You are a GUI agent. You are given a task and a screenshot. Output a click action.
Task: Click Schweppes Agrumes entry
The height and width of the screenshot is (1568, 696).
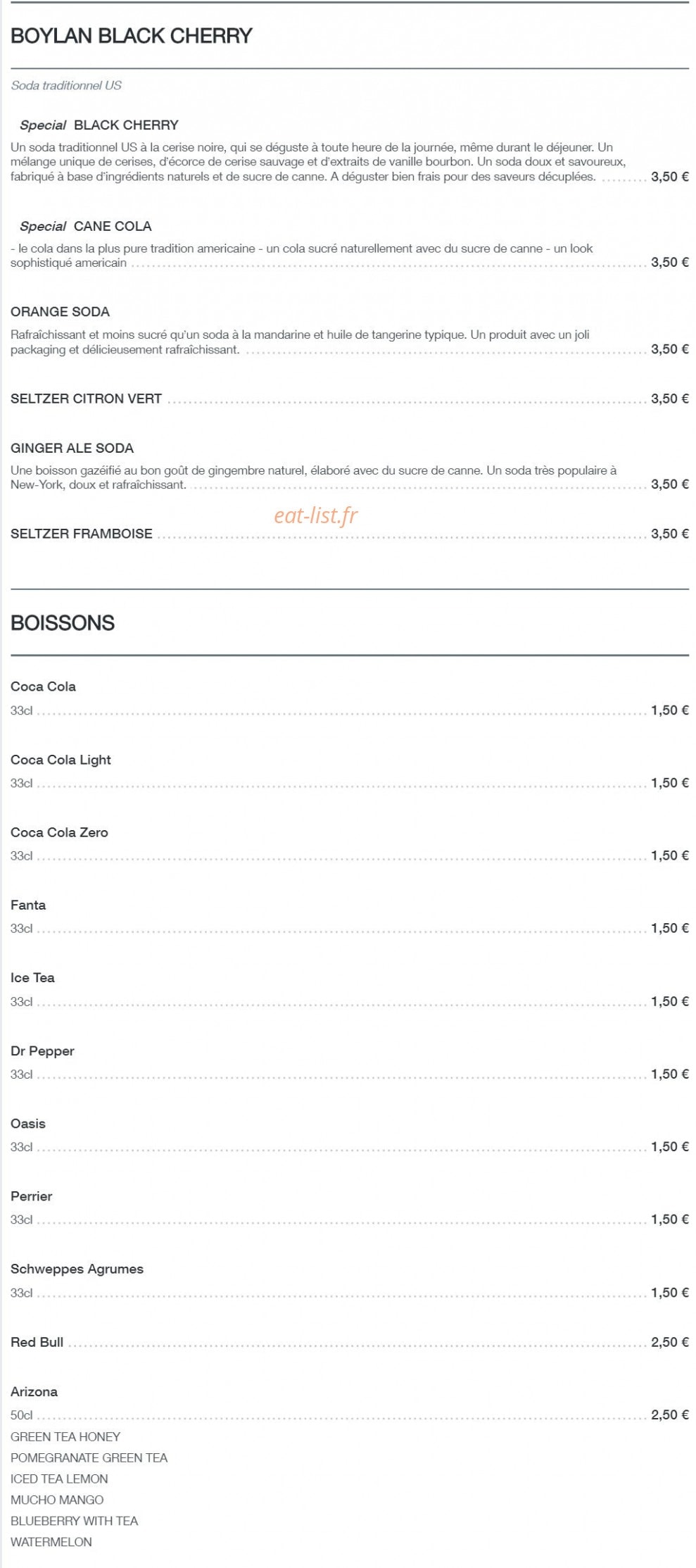click(77, 1269)
